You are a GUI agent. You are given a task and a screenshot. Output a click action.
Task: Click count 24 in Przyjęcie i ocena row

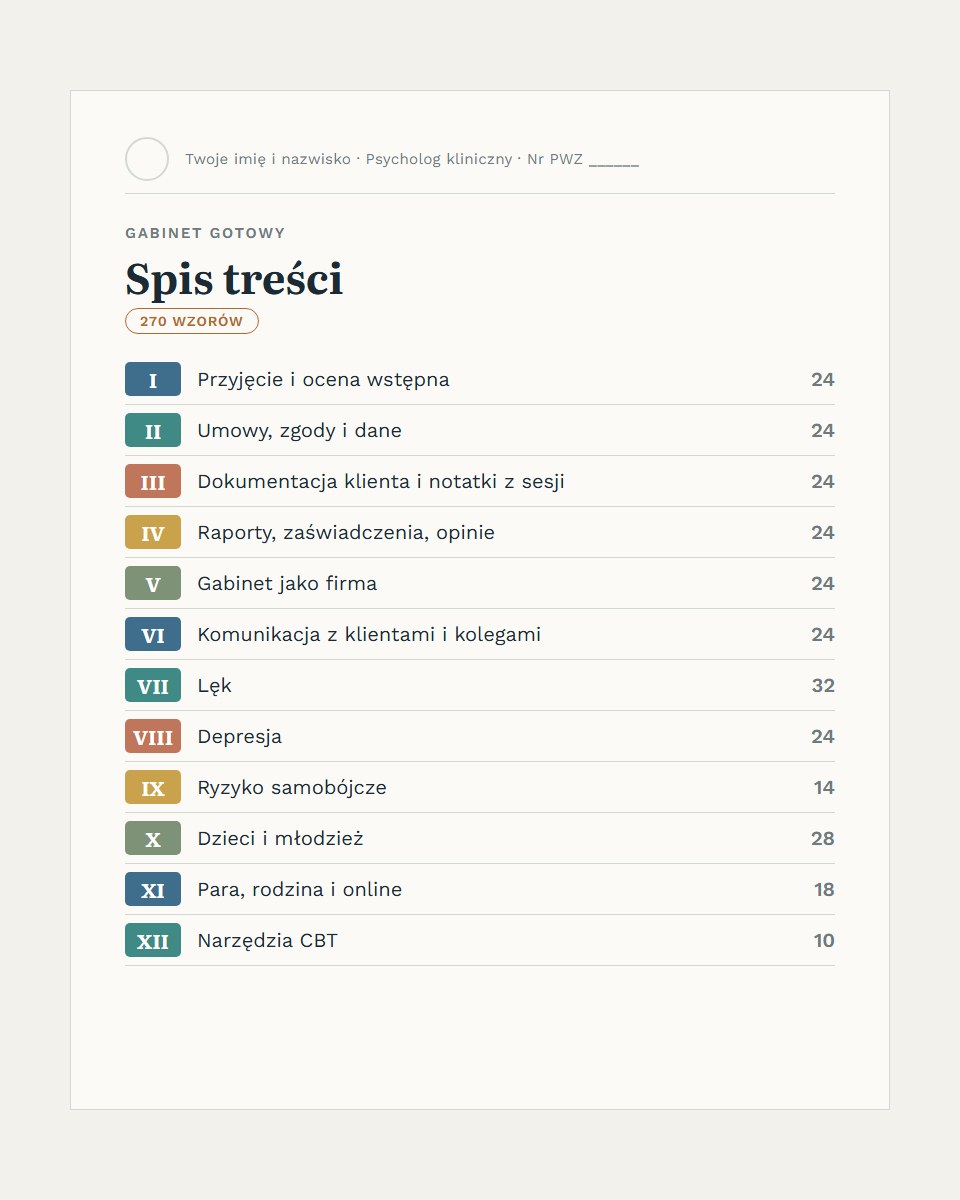(823, 379)
